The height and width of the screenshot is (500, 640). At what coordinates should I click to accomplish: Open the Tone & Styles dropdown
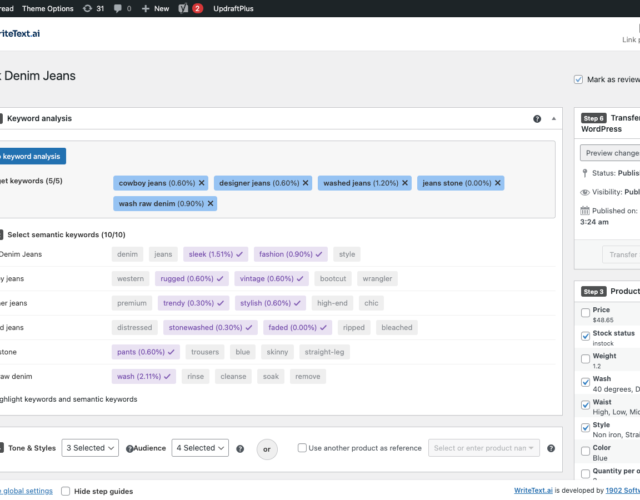pos(90,448)
